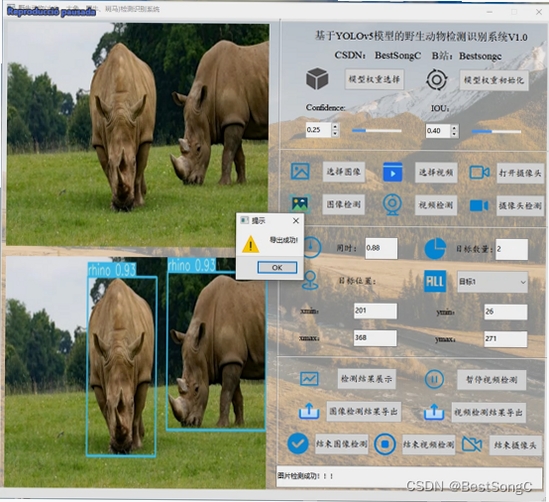Viewport: 549px width, 502px height.
Task: Increase Confidence value with spinner arrow
Action: (x=335, y=127)
